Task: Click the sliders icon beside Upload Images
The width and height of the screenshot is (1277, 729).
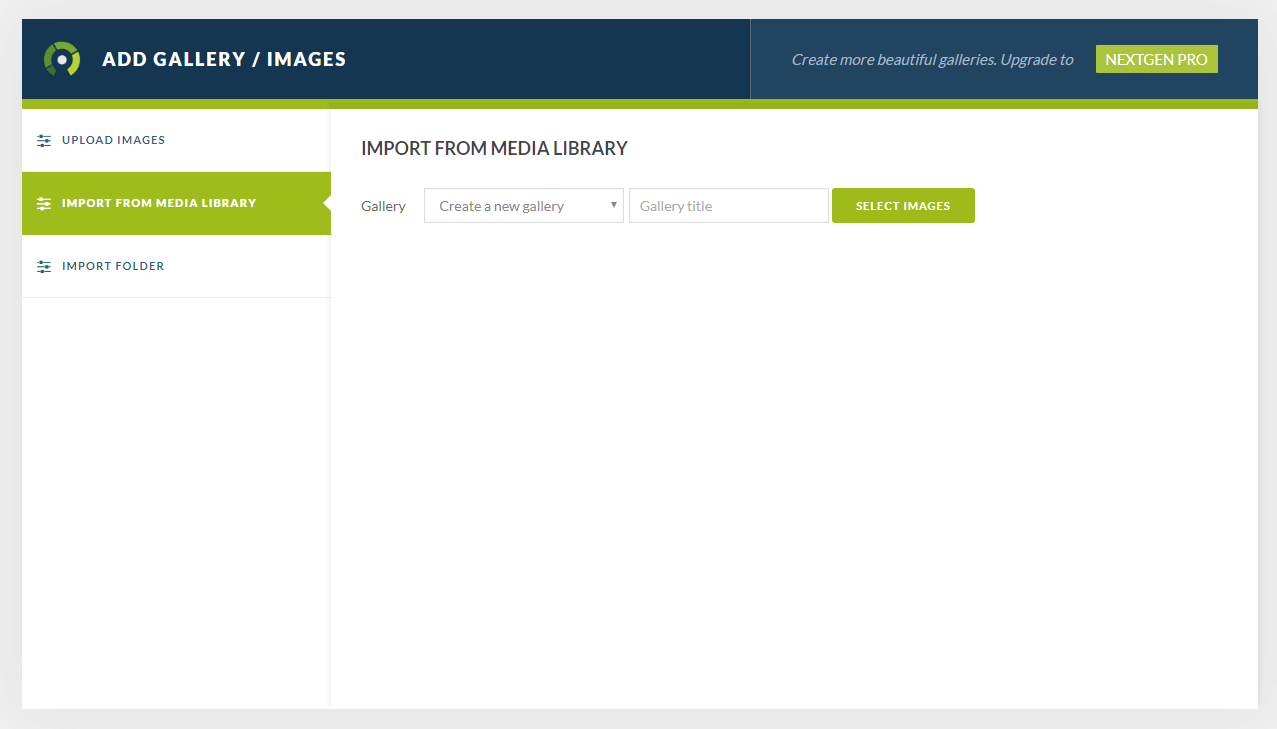Action: [x=43, y=139]
